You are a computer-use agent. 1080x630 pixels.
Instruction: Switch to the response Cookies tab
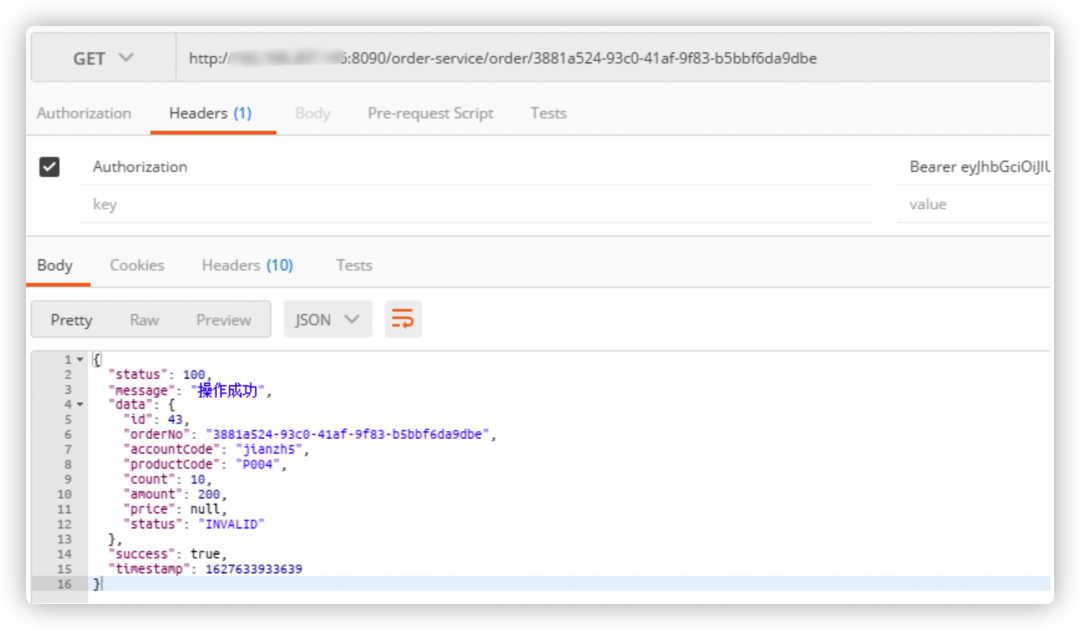[137, 265]
